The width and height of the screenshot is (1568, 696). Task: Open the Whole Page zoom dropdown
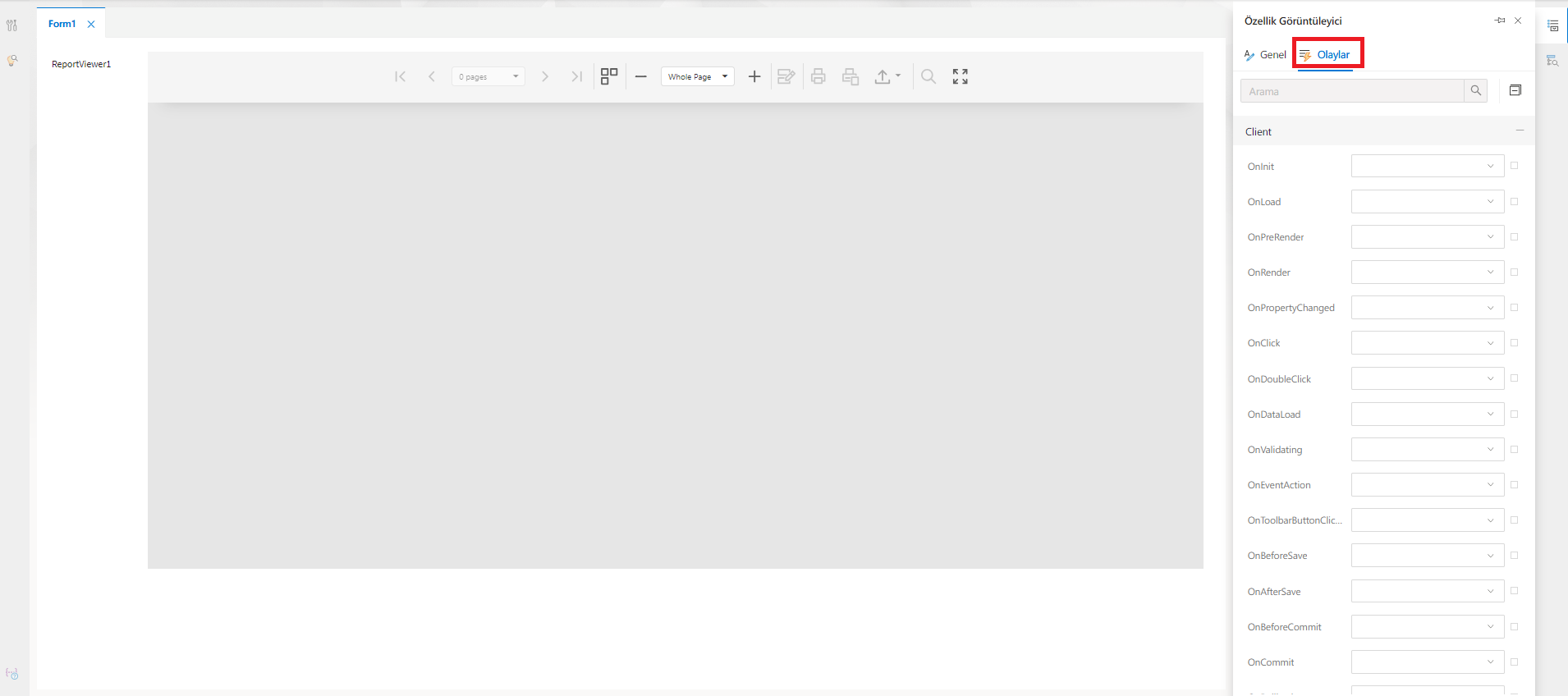coord(698,76)
